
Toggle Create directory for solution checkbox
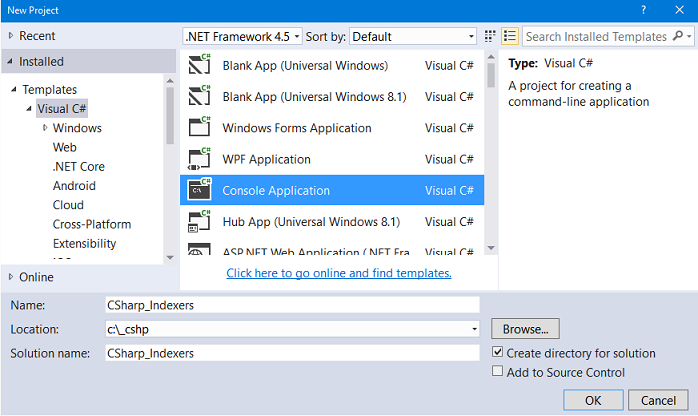pyautogui.click(x=498, y=352)
